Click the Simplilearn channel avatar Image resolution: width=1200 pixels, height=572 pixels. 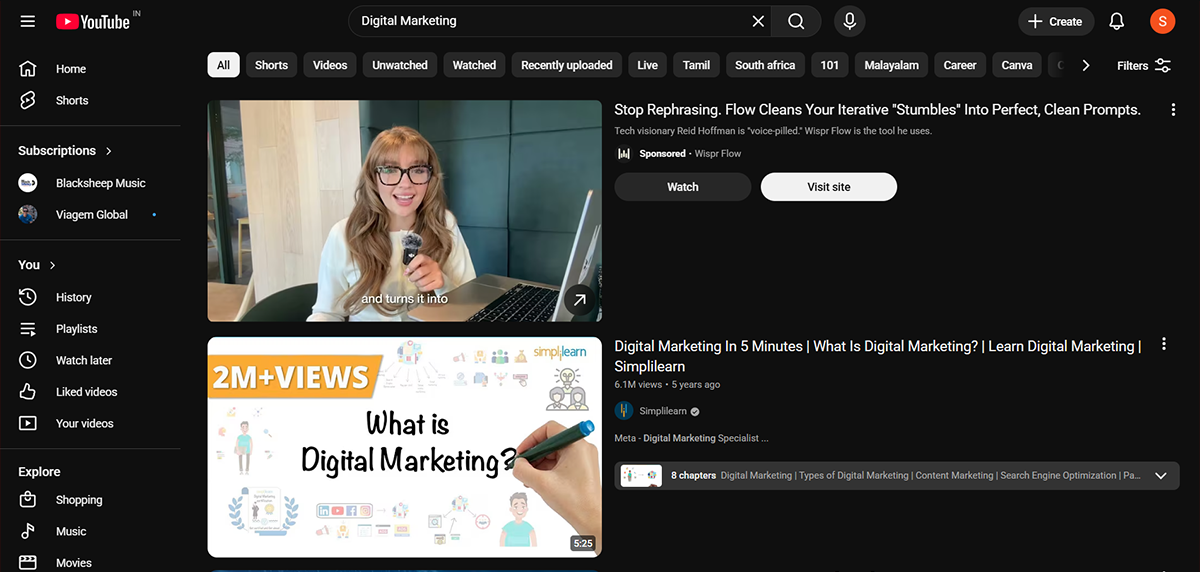[624, 411]
